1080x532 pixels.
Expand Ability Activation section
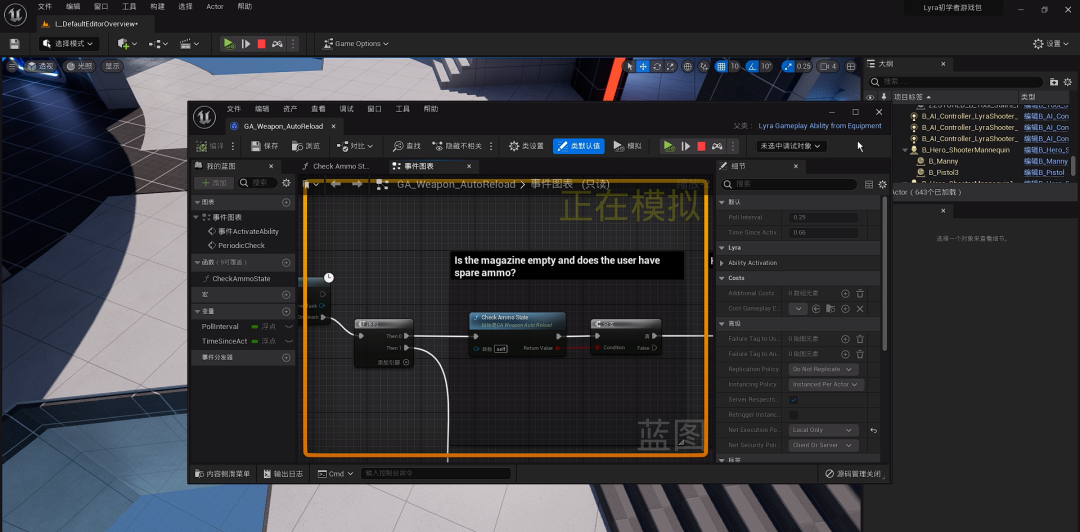(x=722, y=263)
